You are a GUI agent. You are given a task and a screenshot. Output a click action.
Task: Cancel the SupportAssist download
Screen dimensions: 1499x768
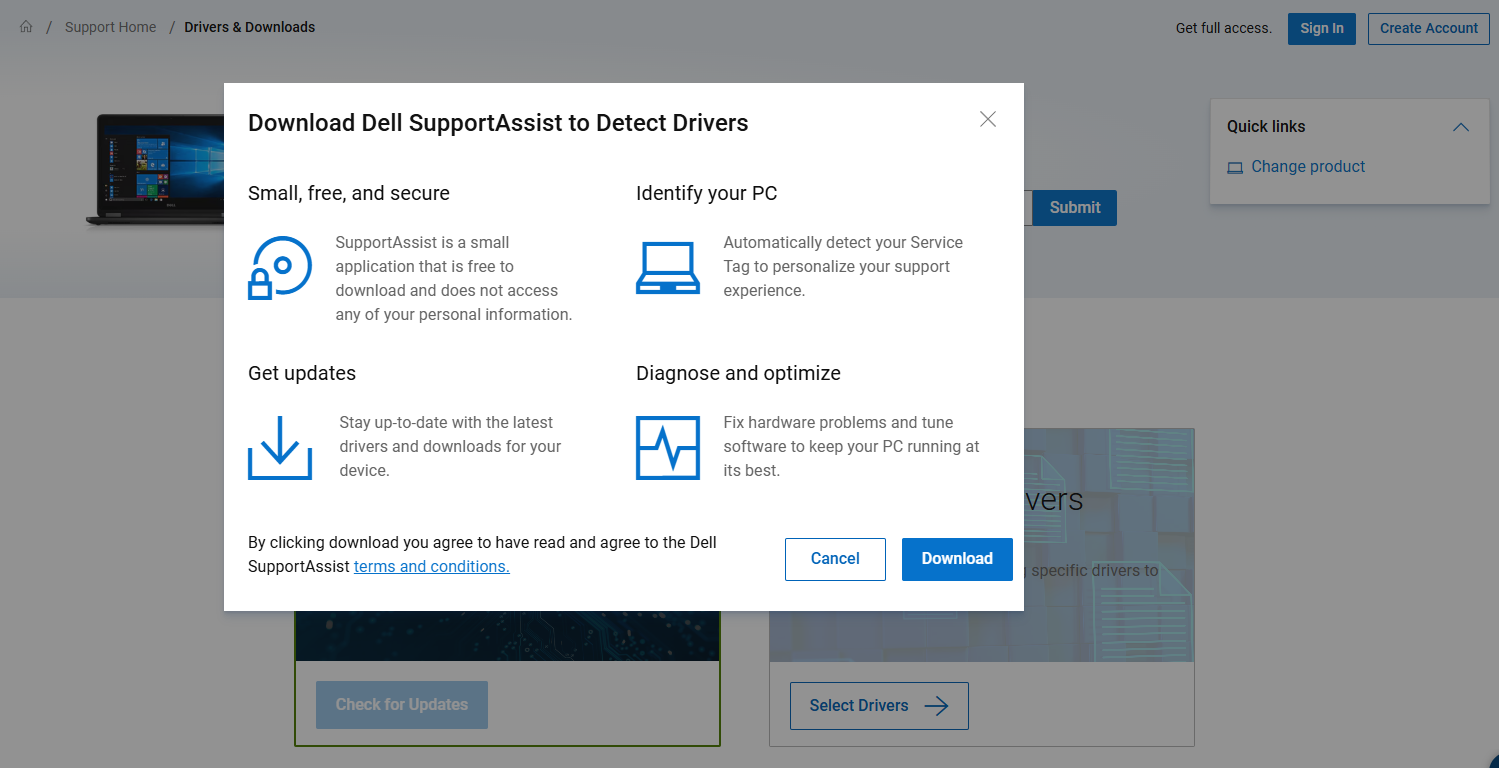click(x=835, y=559)
